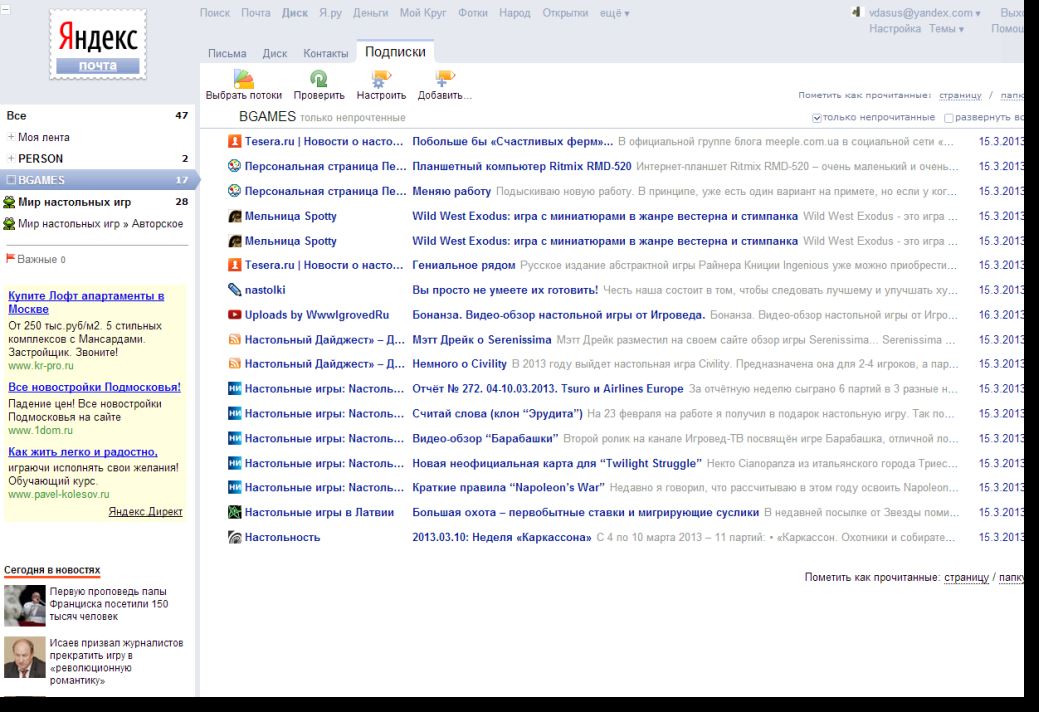1039x712 pixels.
Task: Click icon of «Мир настольных игр » Авторское»
Action: tap(9, 224)
